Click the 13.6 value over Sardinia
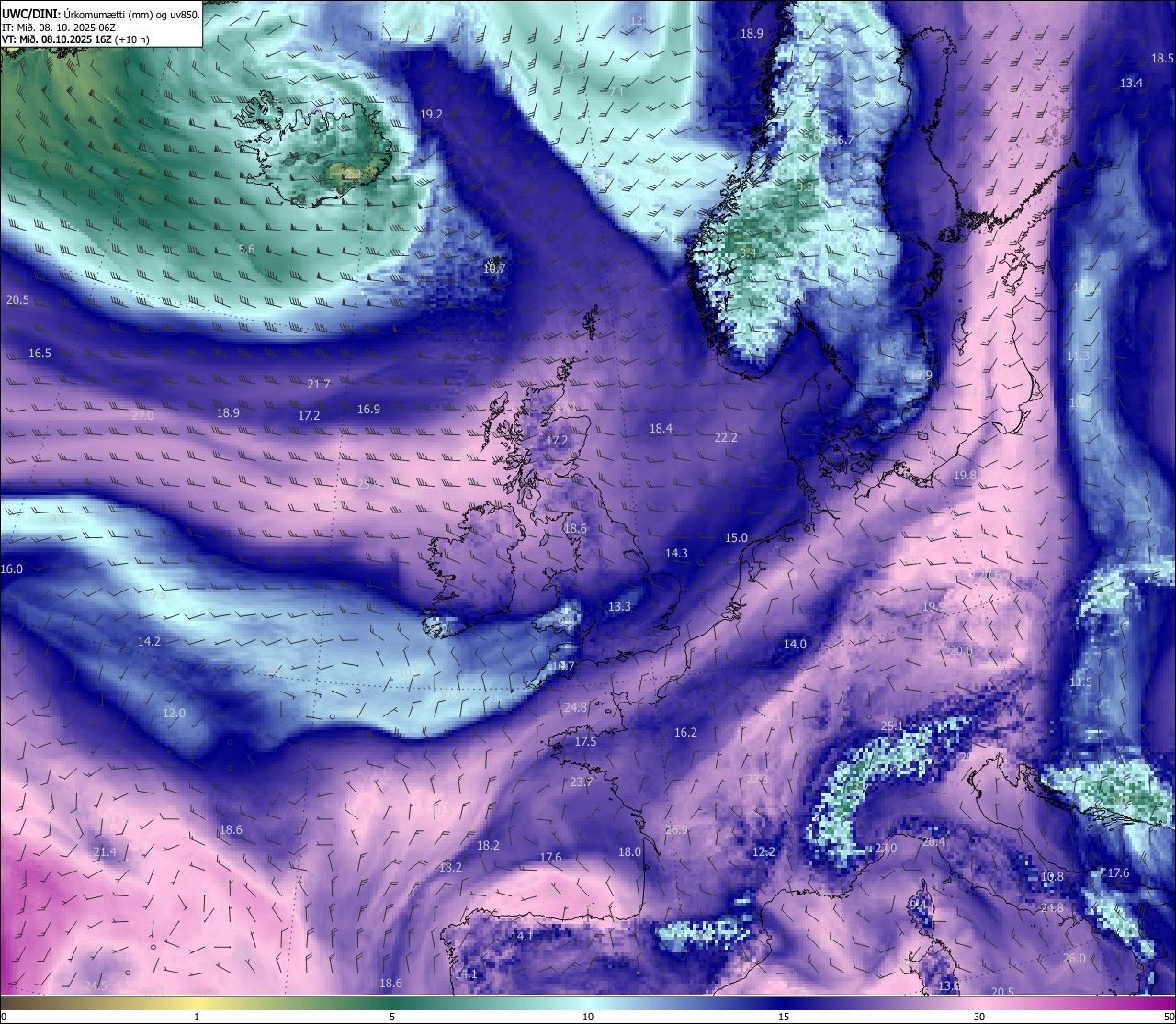 [949, 986]
